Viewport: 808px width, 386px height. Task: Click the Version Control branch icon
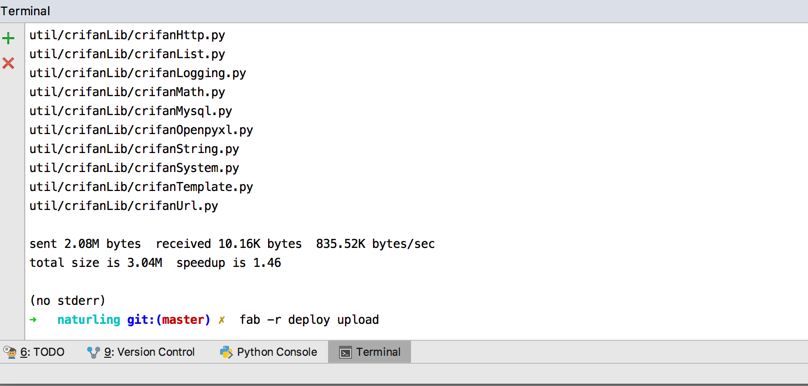coord(93,353)
